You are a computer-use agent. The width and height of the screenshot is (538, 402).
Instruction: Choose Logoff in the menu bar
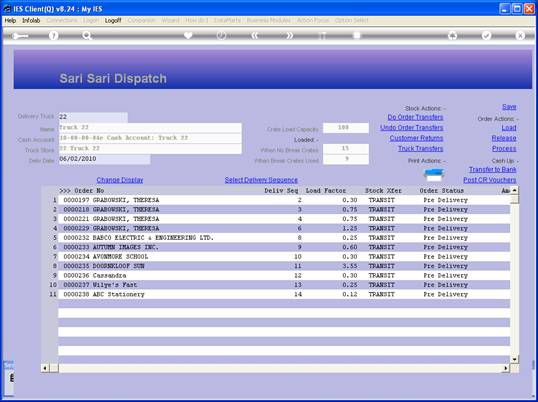click(x=113, y=21)
